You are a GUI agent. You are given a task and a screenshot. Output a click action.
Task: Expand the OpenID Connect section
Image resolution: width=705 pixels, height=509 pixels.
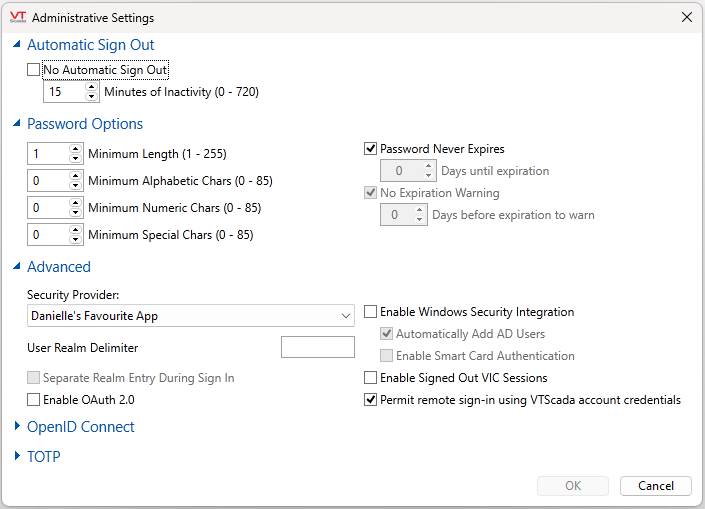17,426
